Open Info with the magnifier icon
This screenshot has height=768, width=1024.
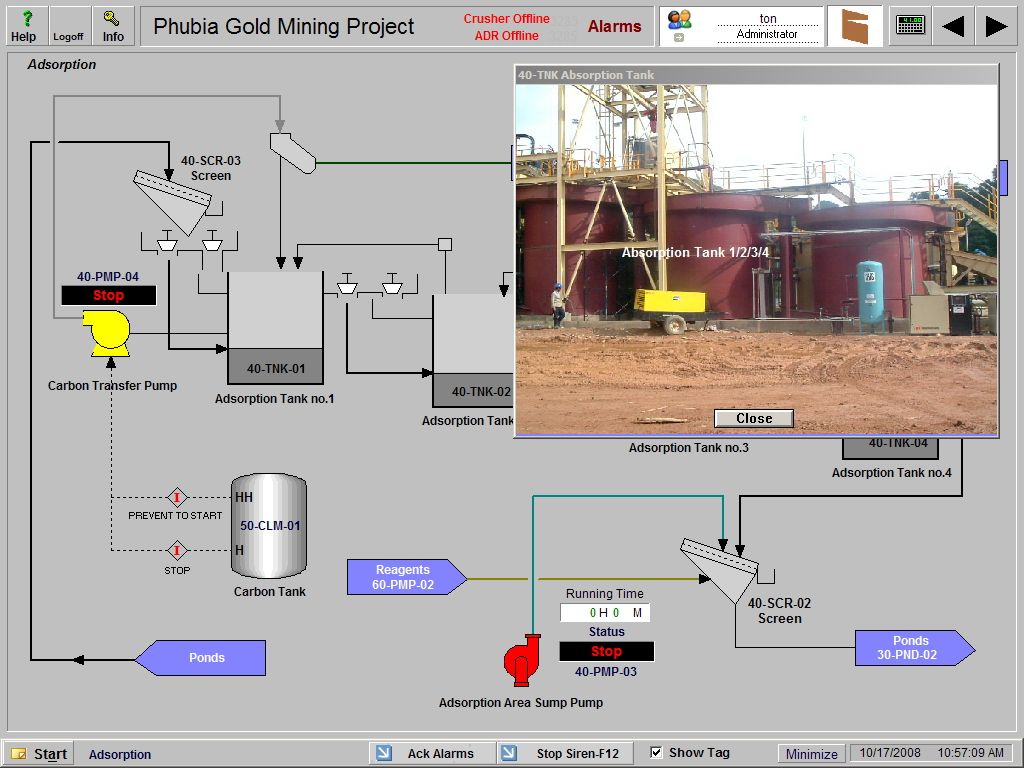(x=112, y=24)
